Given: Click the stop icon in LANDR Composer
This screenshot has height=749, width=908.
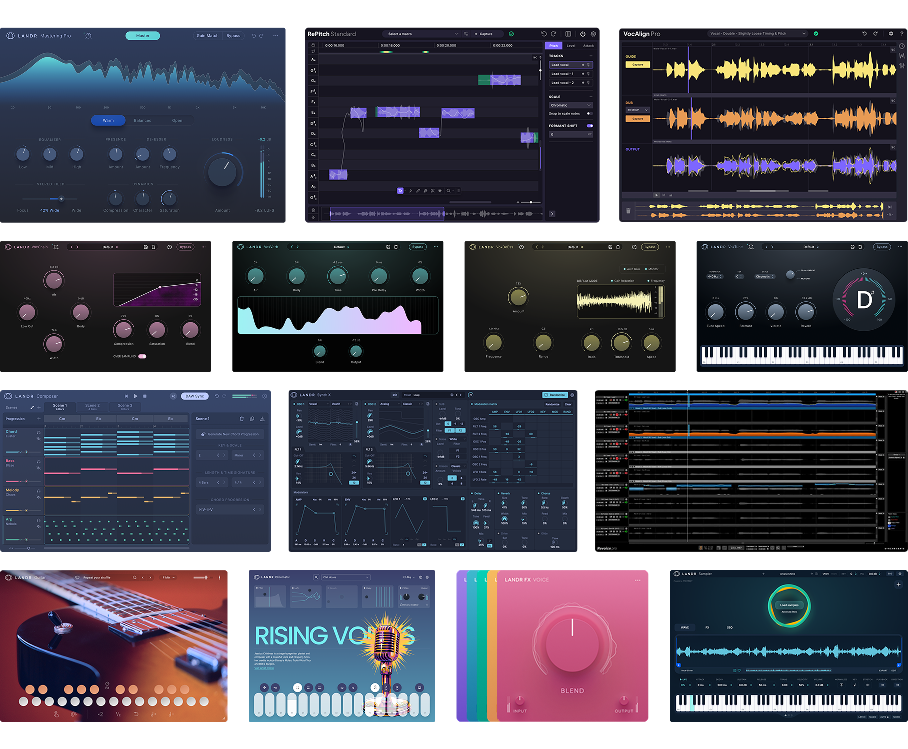Looking at the screenshot, I should [144, 396].
